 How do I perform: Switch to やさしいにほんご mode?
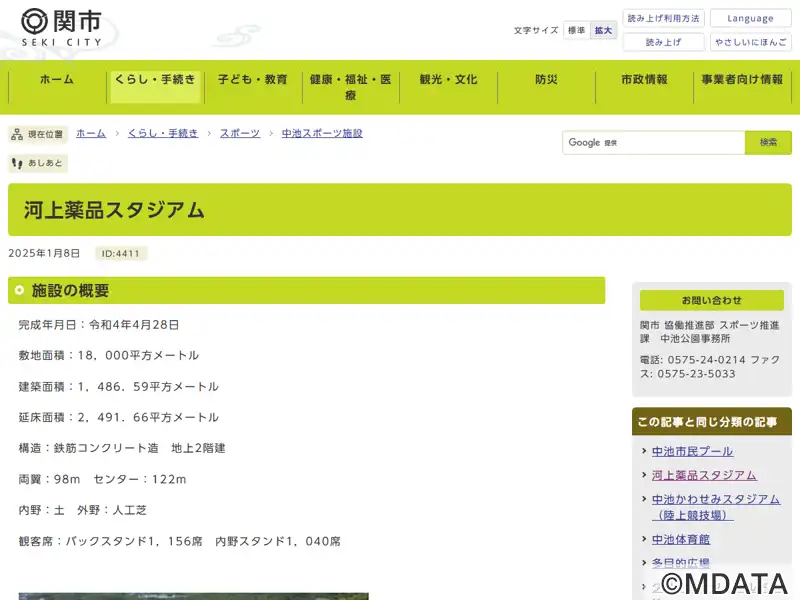750,42
